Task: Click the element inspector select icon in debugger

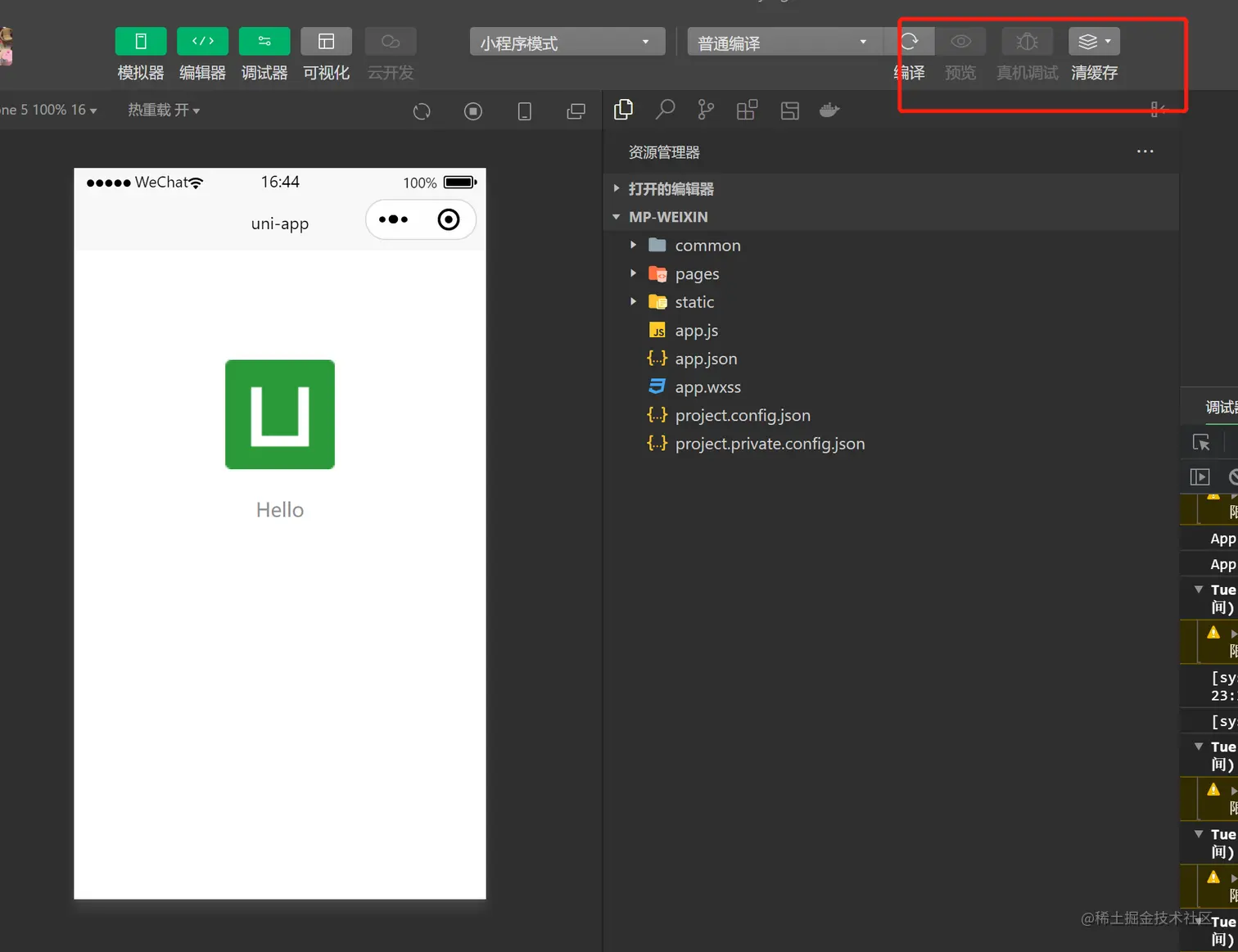Action: [x=1201, y=443]
